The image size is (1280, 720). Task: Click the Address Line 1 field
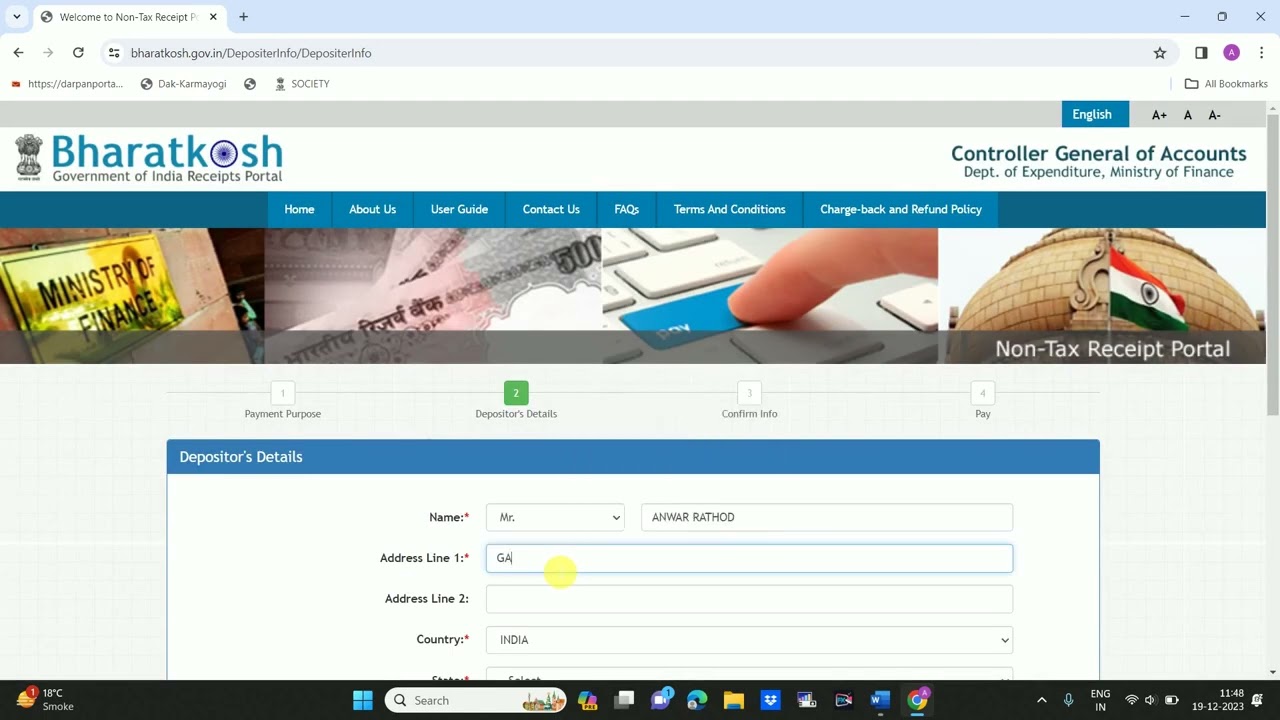pyautogui.click(x=749, y=558)
